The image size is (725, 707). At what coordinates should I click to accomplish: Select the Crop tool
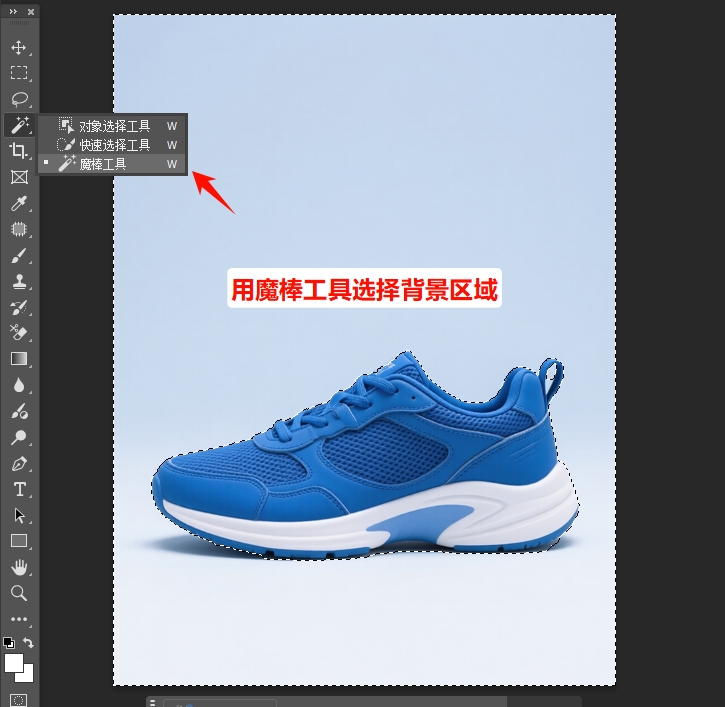coord(18,151)
